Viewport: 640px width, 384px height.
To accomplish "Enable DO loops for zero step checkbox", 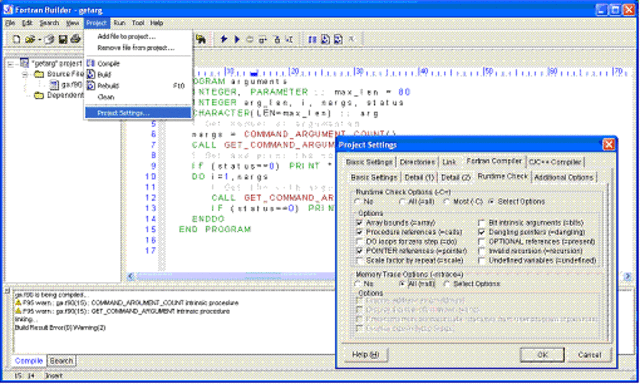I will click(x=359, y=242).
